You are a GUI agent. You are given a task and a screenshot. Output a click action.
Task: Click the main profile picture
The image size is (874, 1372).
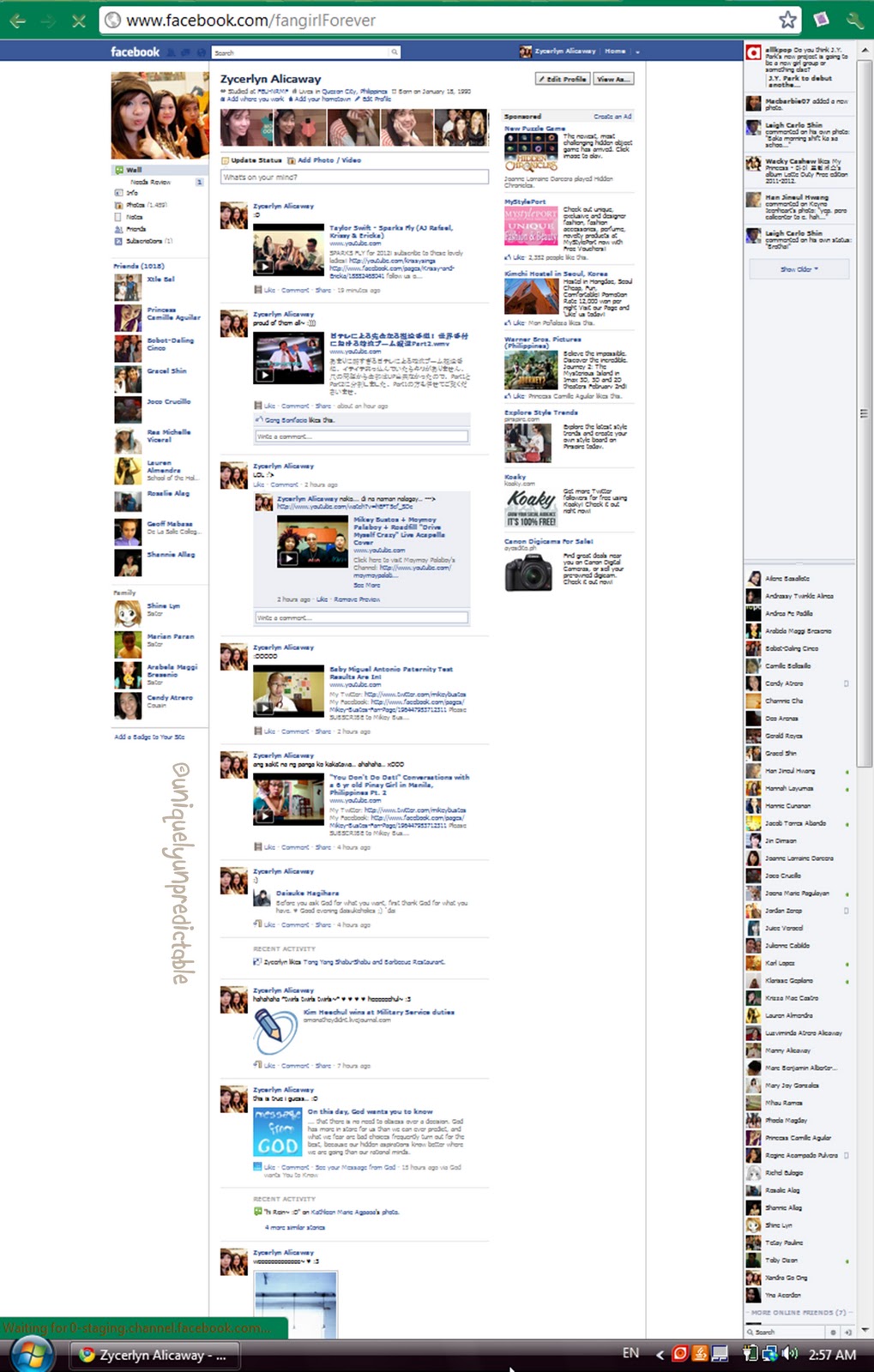click(x=160, y=114)
